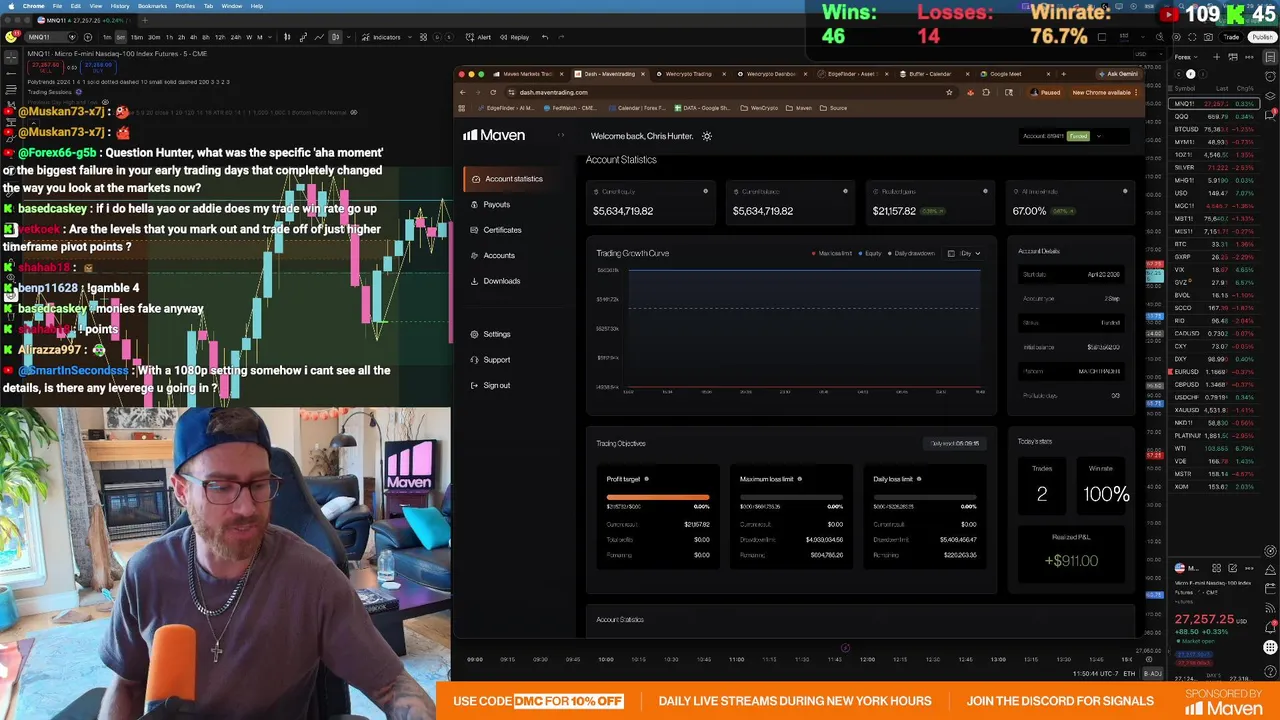Screen dimensions: 1280x720
Task: Open the Ask Gemini button
Action: tap(1118, 74)
